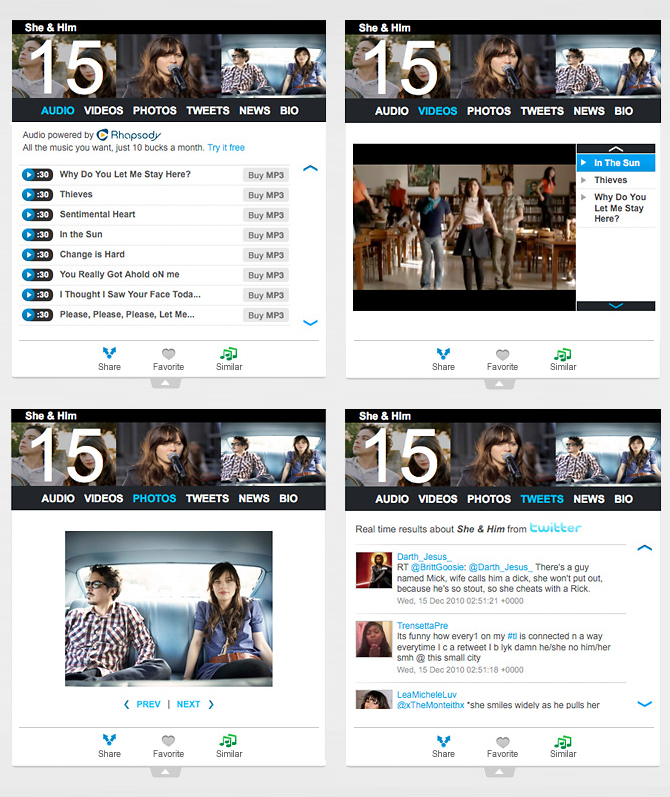Select the highlighted AUDIO tab in the audio panel
670x797 pixels.
click(57, 110)
